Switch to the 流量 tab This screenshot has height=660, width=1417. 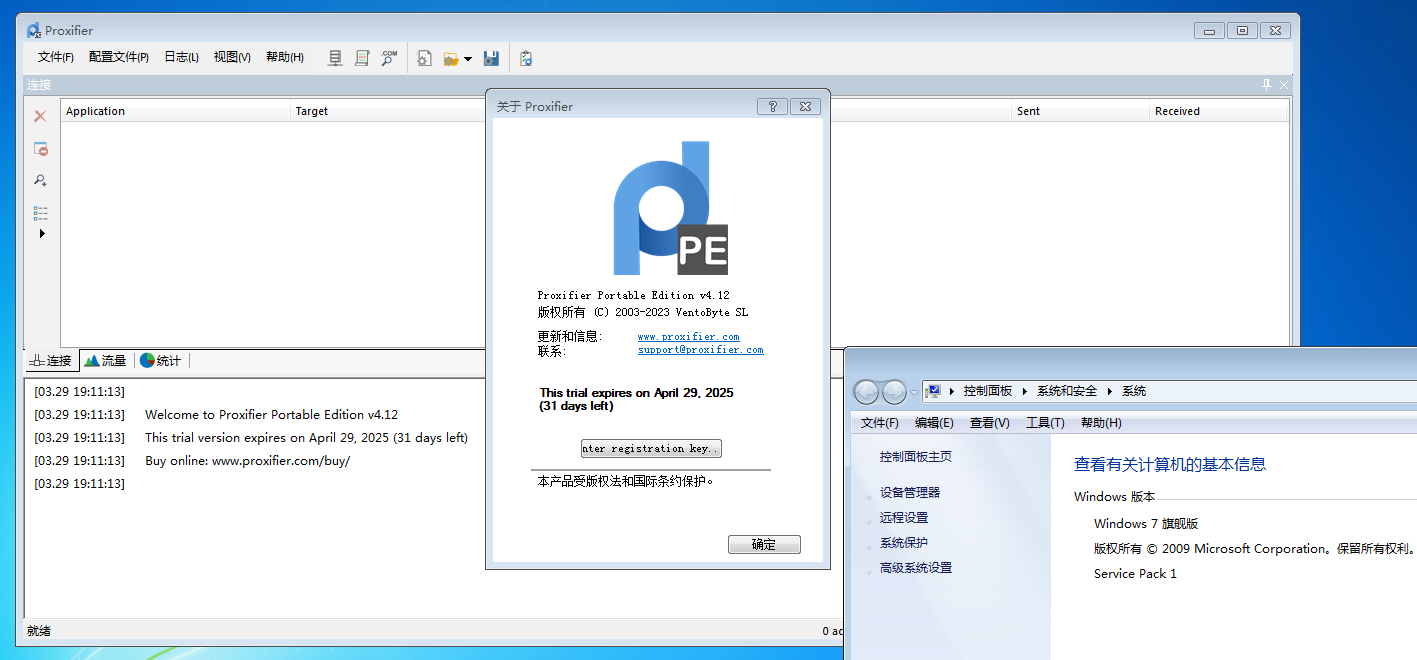105,360
